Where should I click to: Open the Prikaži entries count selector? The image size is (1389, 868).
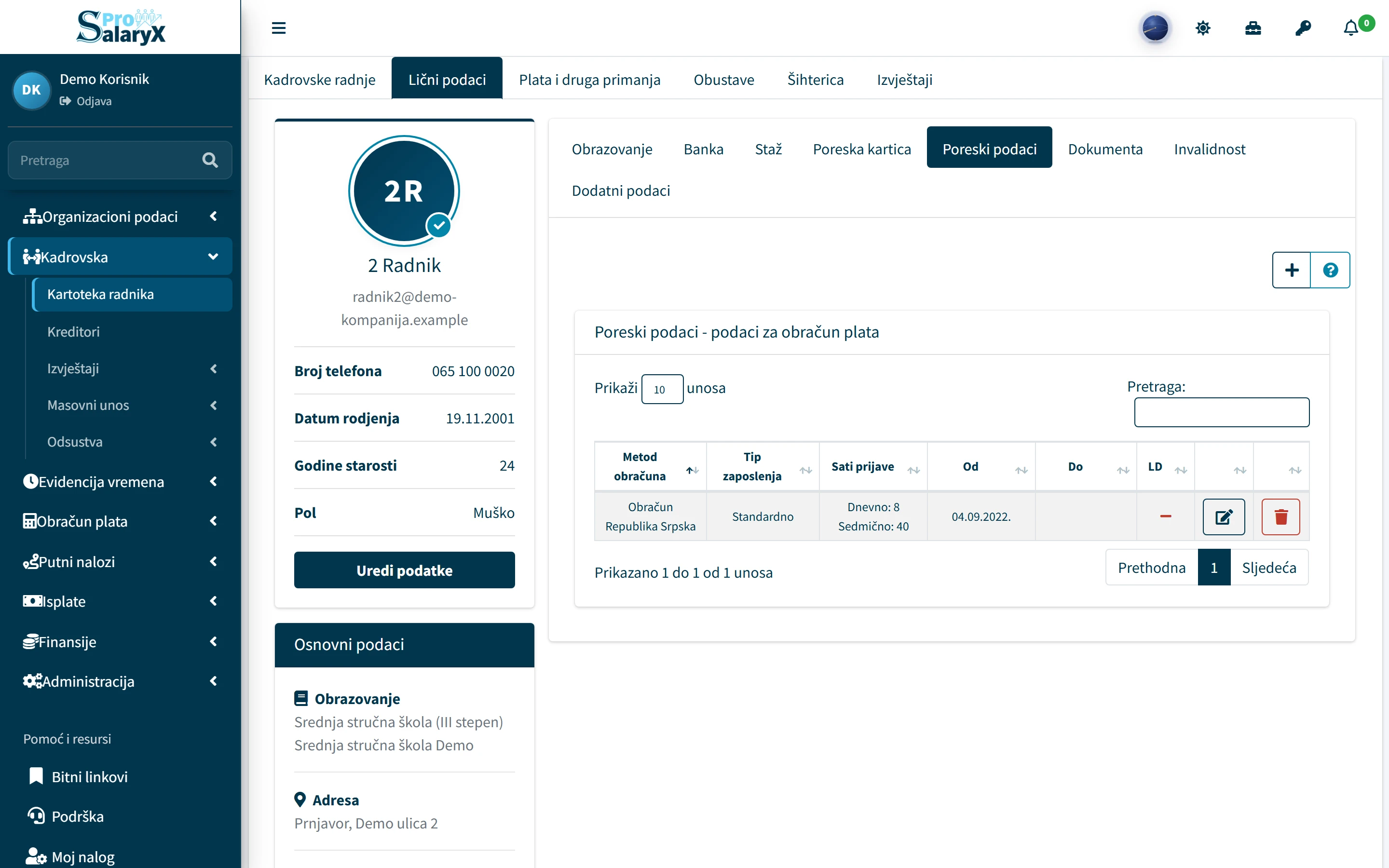tap(662, 389)
